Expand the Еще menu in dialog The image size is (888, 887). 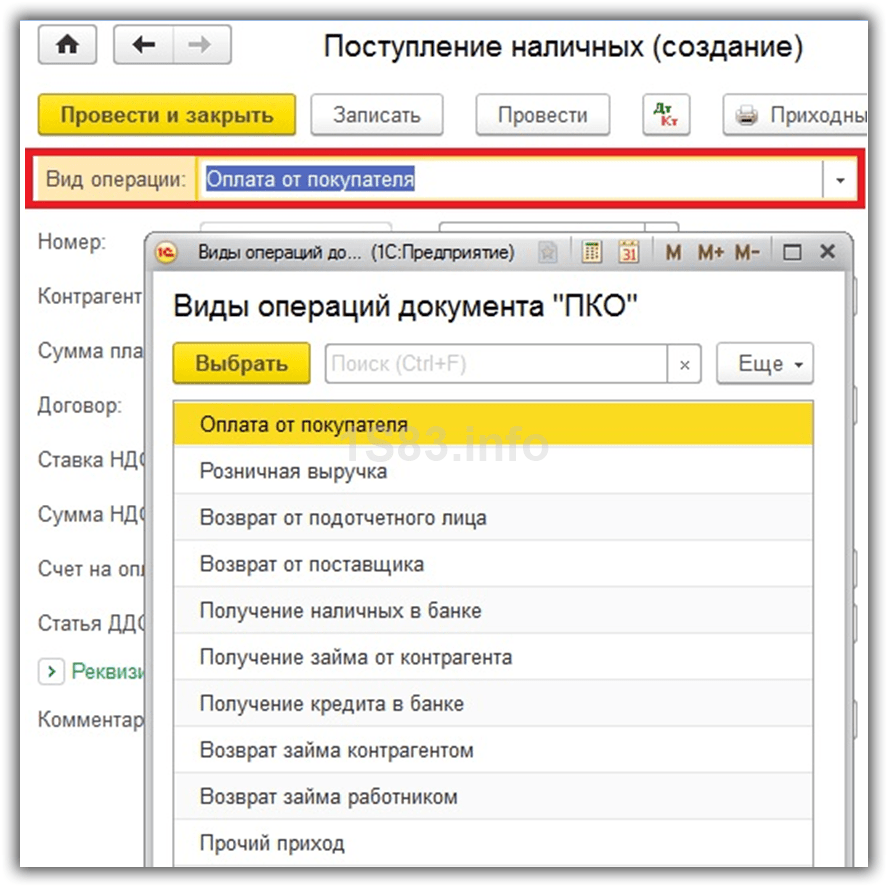click(x=764, y=365)
